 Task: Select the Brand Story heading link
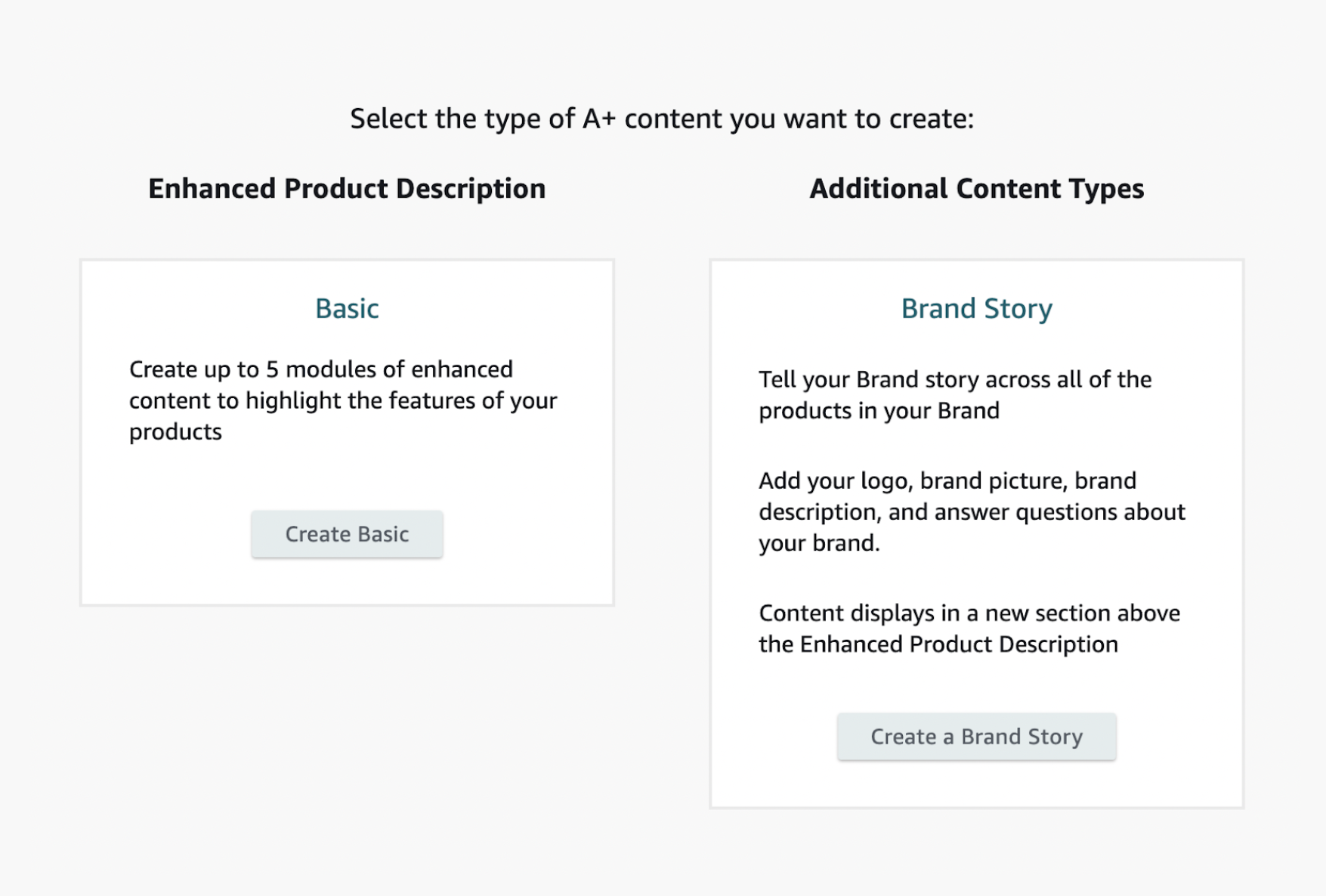pos(976,308)
